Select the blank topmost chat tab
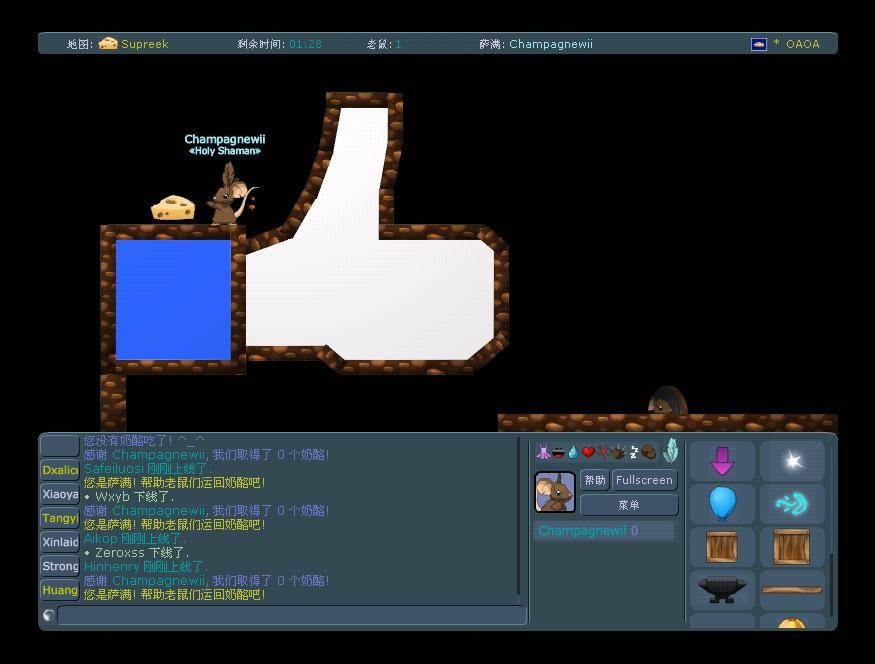 60,446
